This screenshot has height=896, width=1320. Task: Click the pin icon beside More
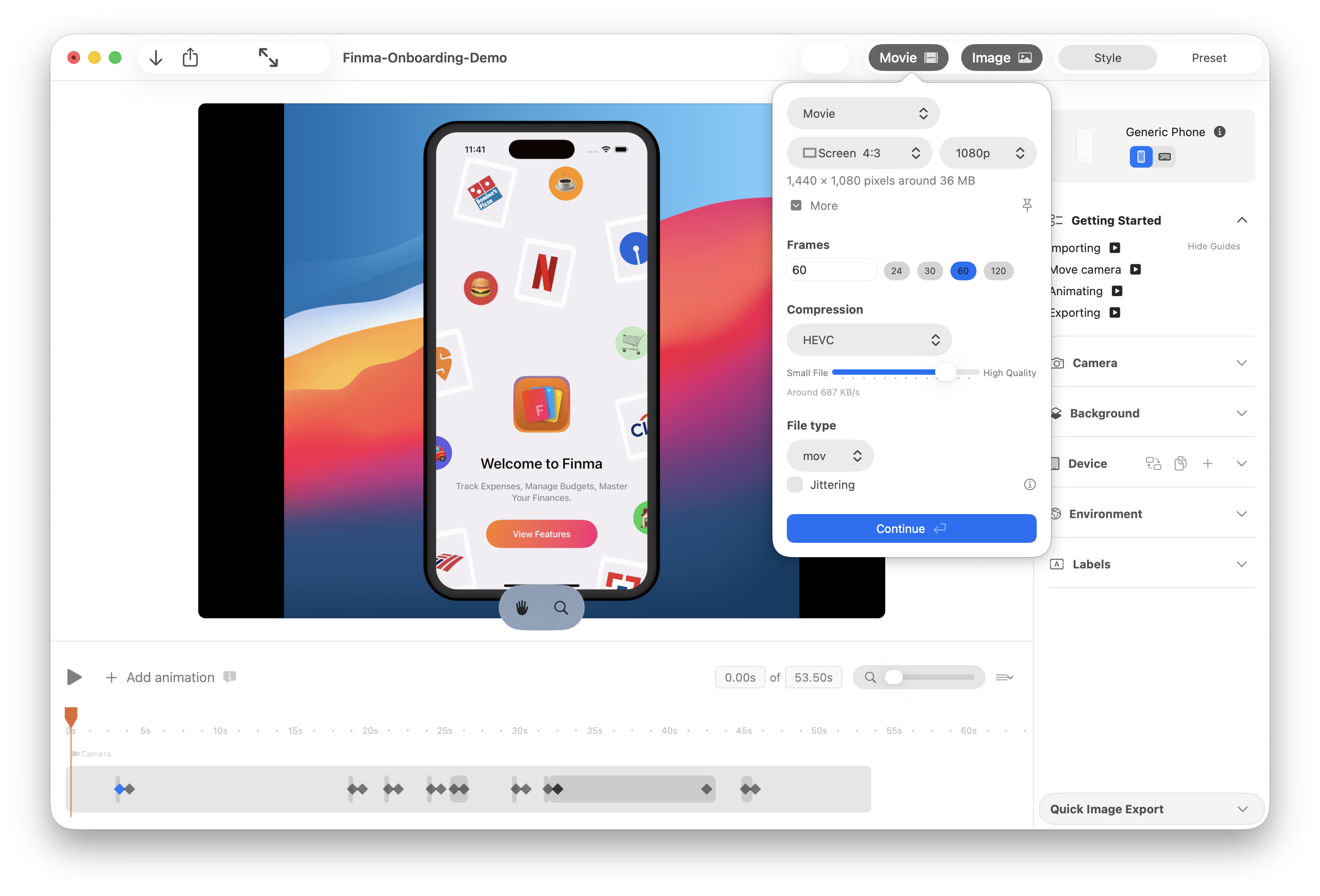(x=1026, y=205)
